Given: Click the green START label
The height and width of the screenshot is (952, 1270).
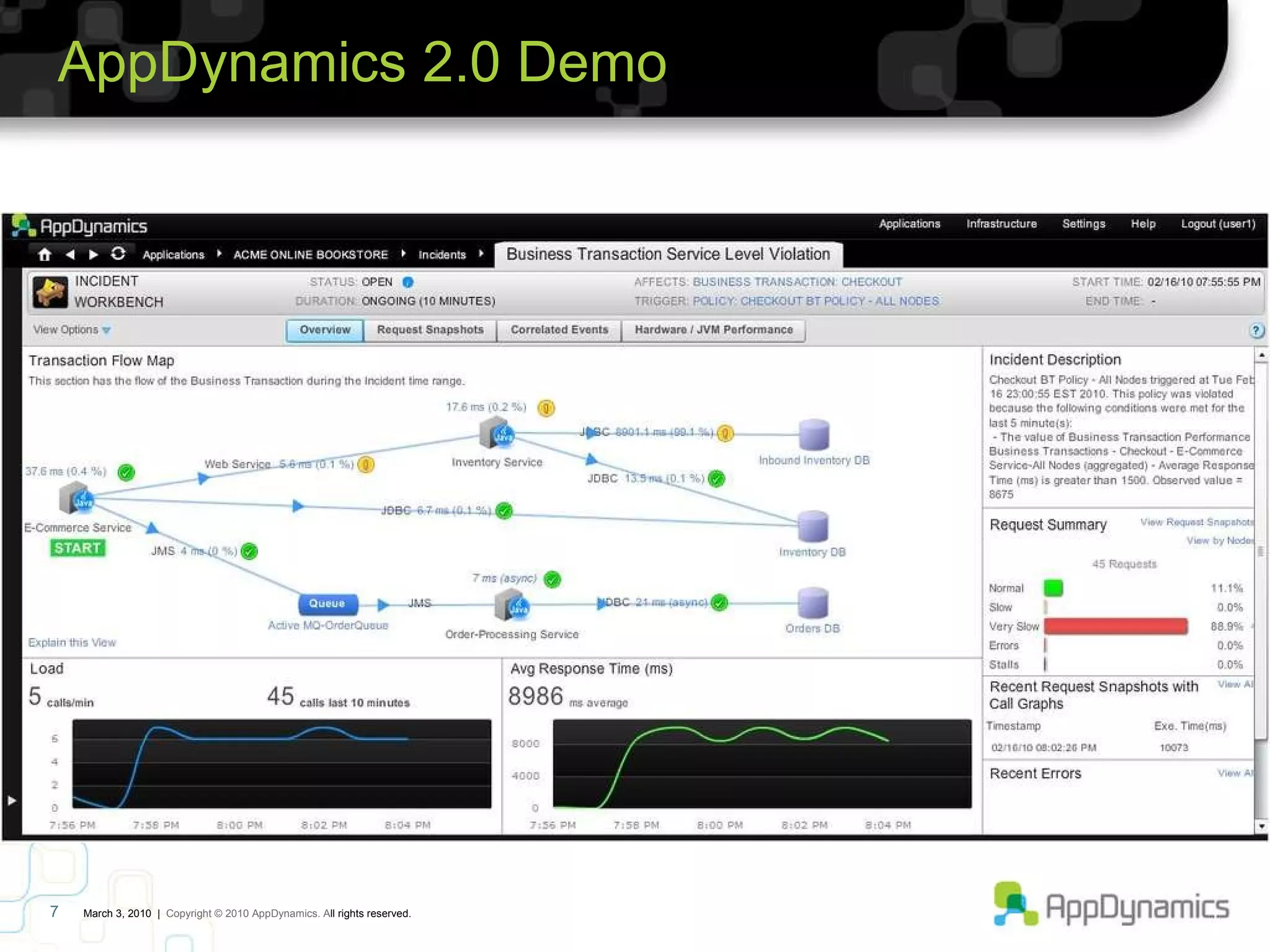Looking at the screenshot, I should click(78, 548).
